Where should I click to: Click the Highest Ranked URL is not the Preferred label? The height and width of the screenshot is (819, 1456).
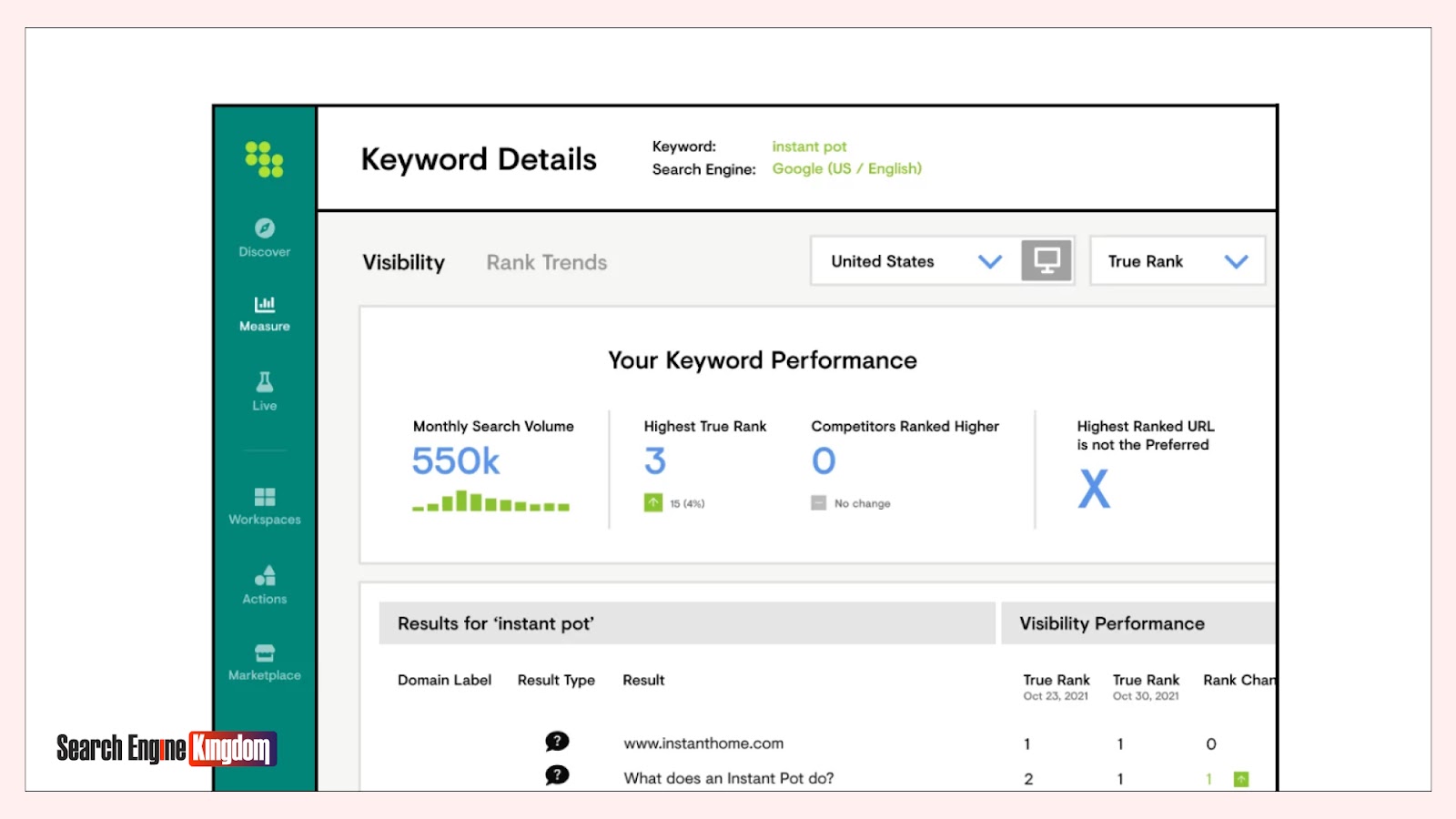tap(1146, 435)
